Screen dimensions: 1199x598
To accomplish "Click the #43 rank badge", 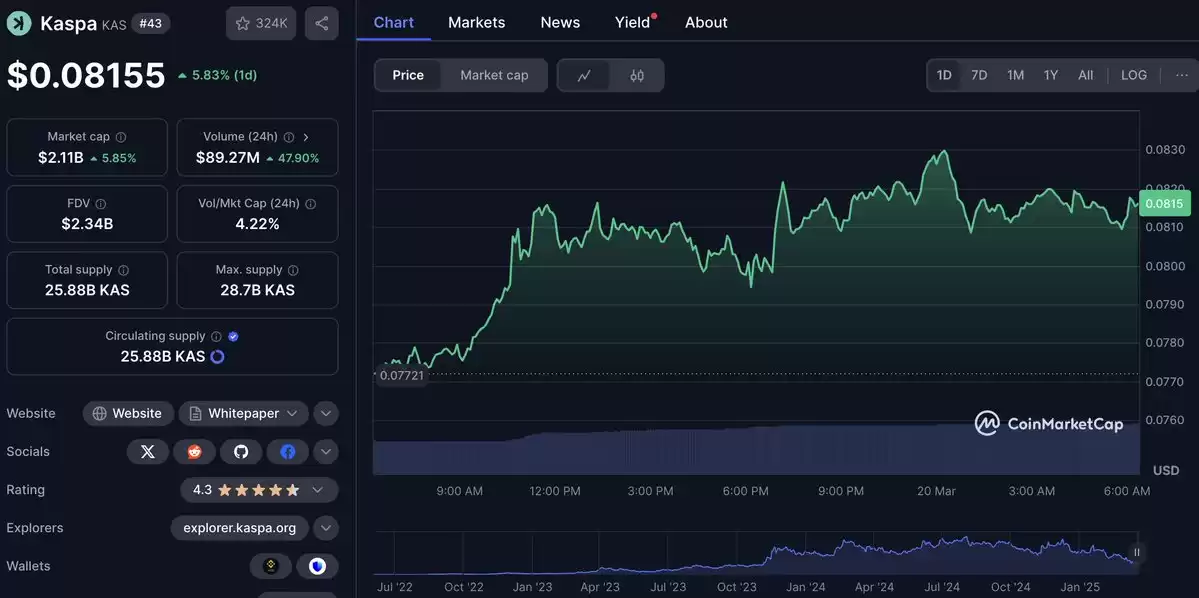I will (151, 24).
